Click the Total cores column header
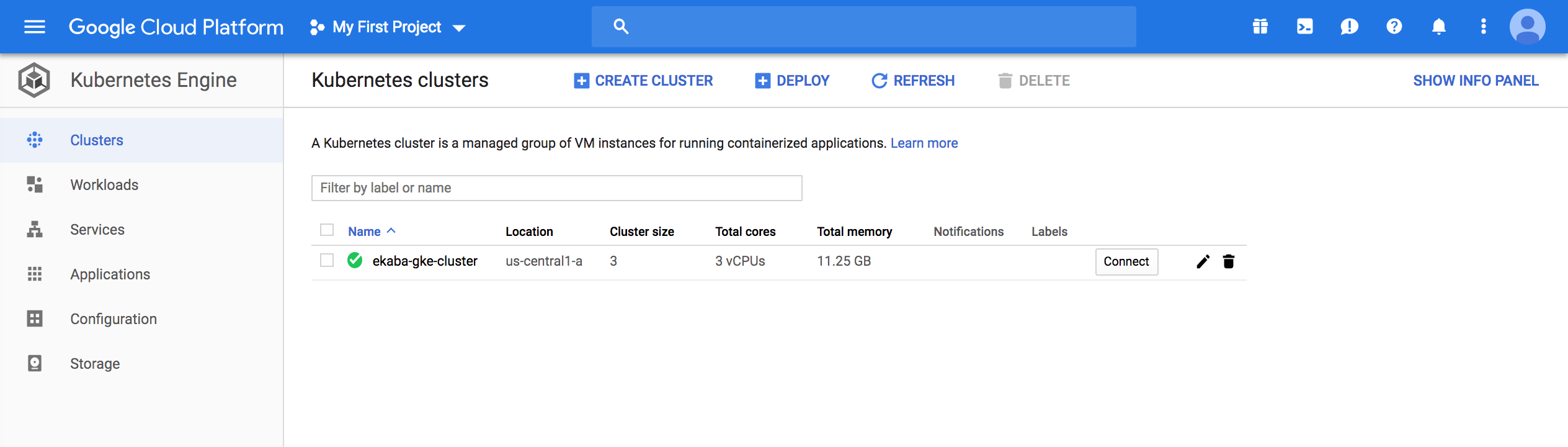The height and width of the screenshot is (447, 1568). point(746,232)
